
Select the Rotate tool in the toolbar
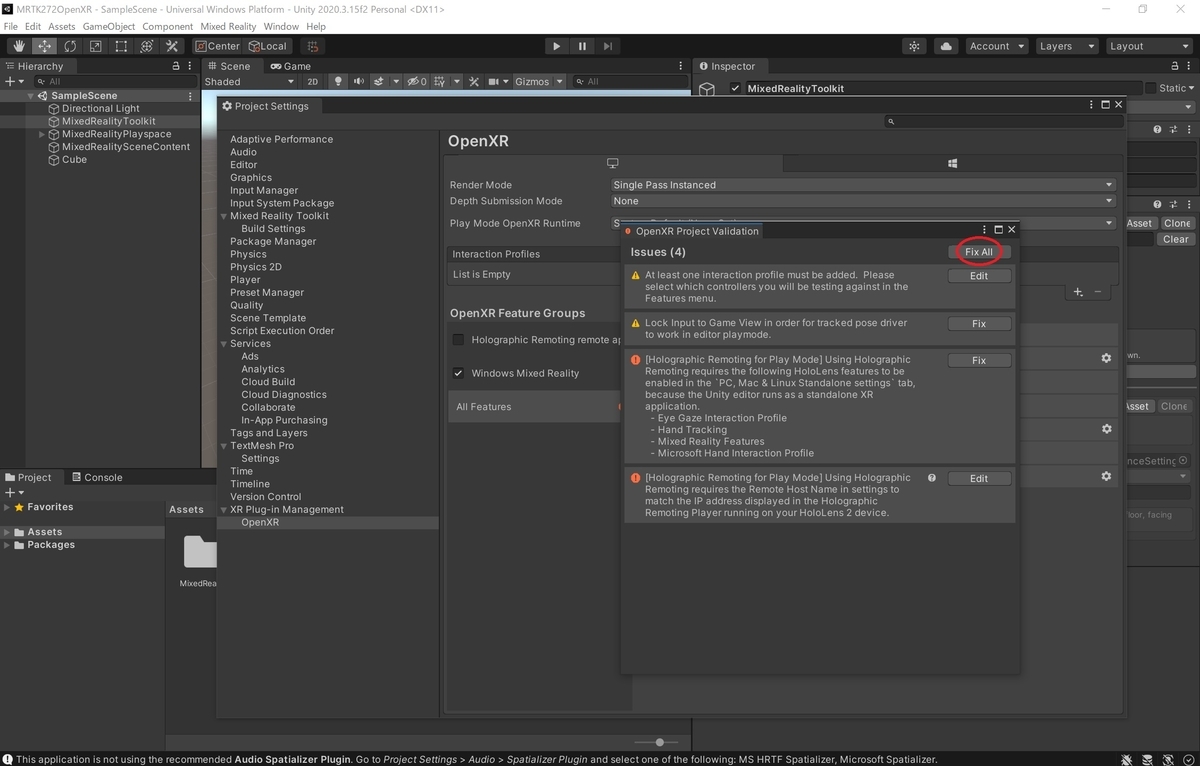click(x=70, y=46)
